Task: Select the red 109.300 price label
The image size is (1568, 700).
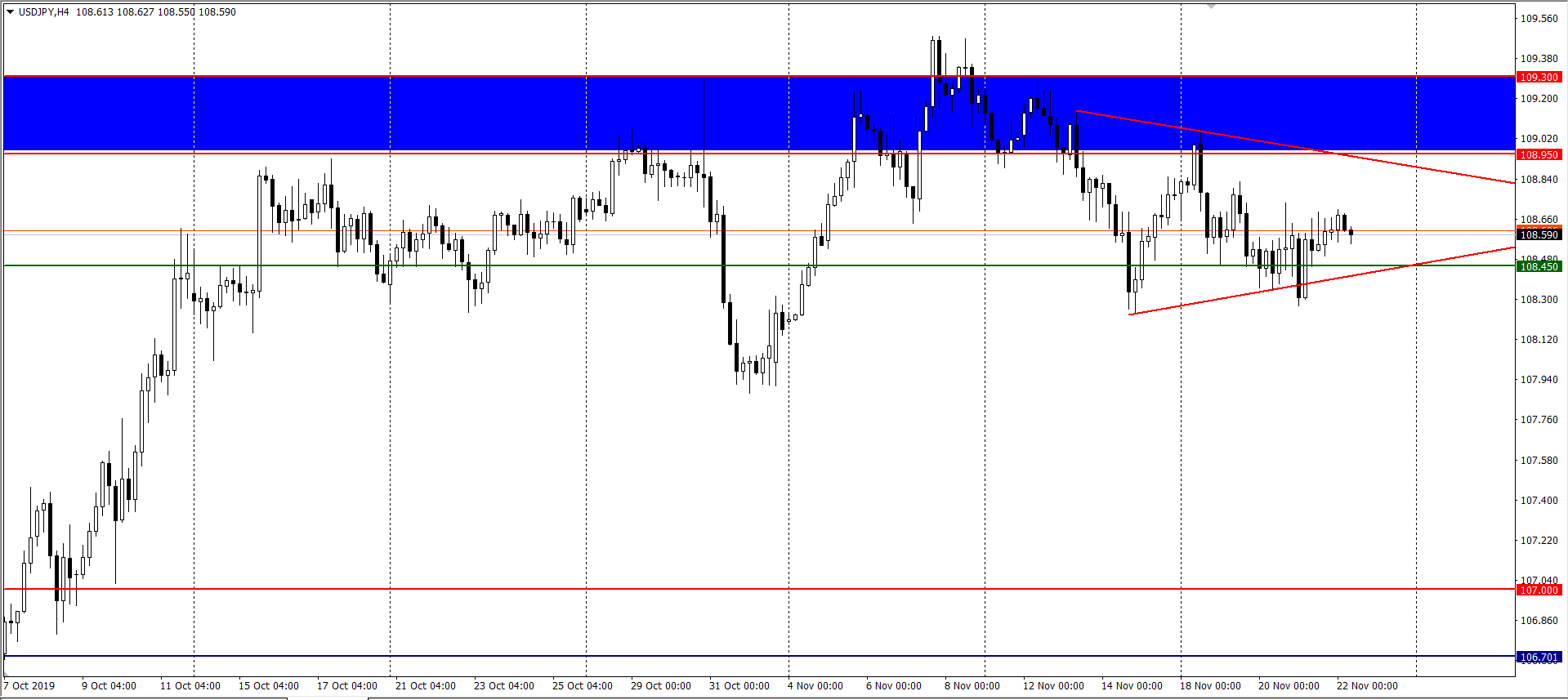Action: [x=1539, y=78]
